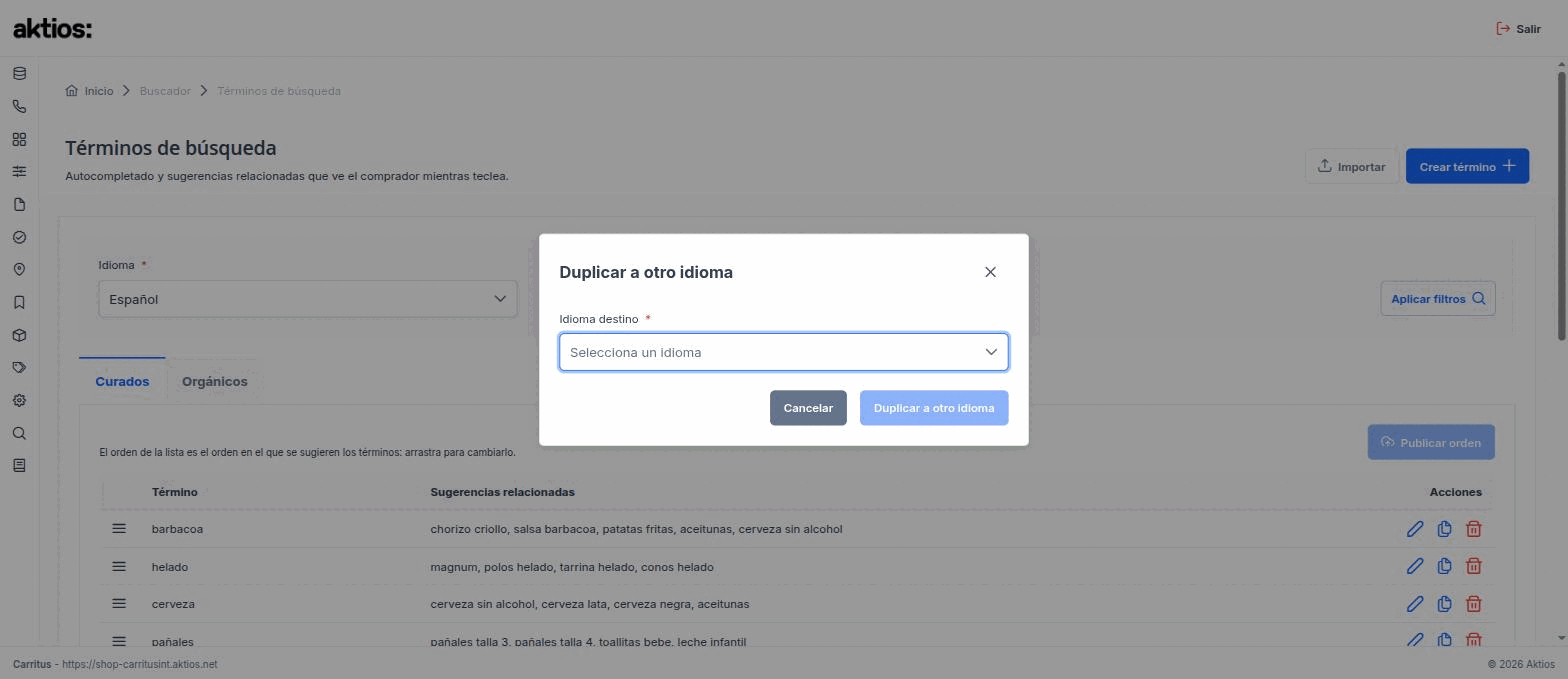Expand the Idioma dropdown showing Español
This screenshot has height=679, width=1568.
(308, 299)
